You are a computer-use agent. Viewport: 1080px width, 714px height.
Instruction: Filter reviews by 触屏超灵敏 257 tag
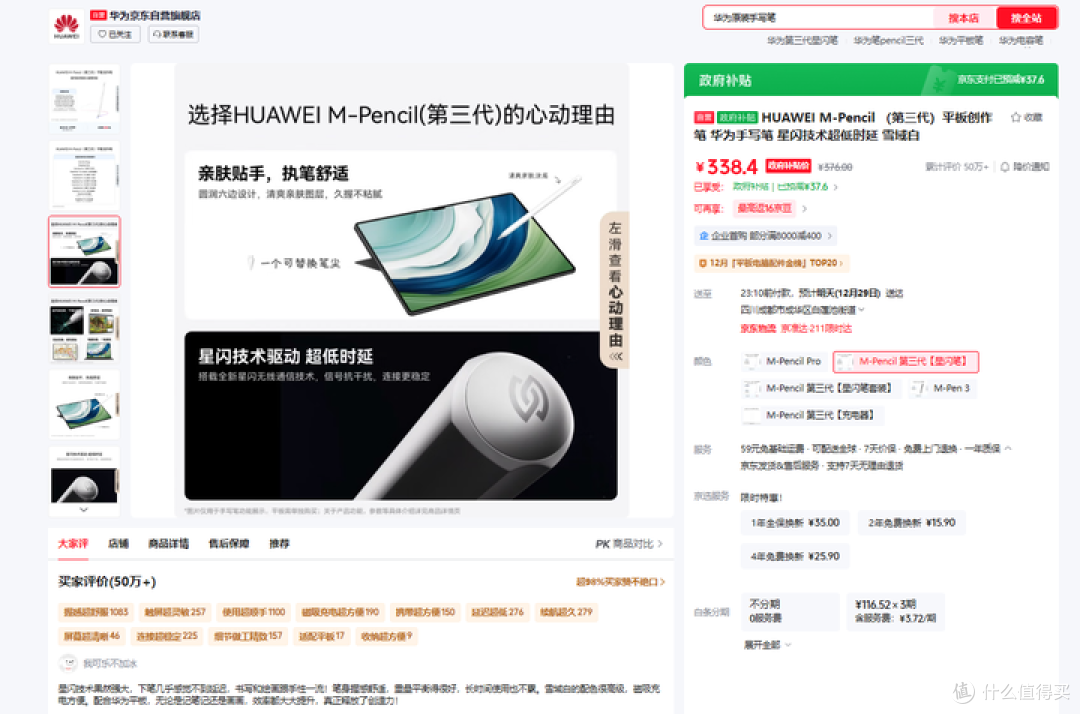(175, 612)
